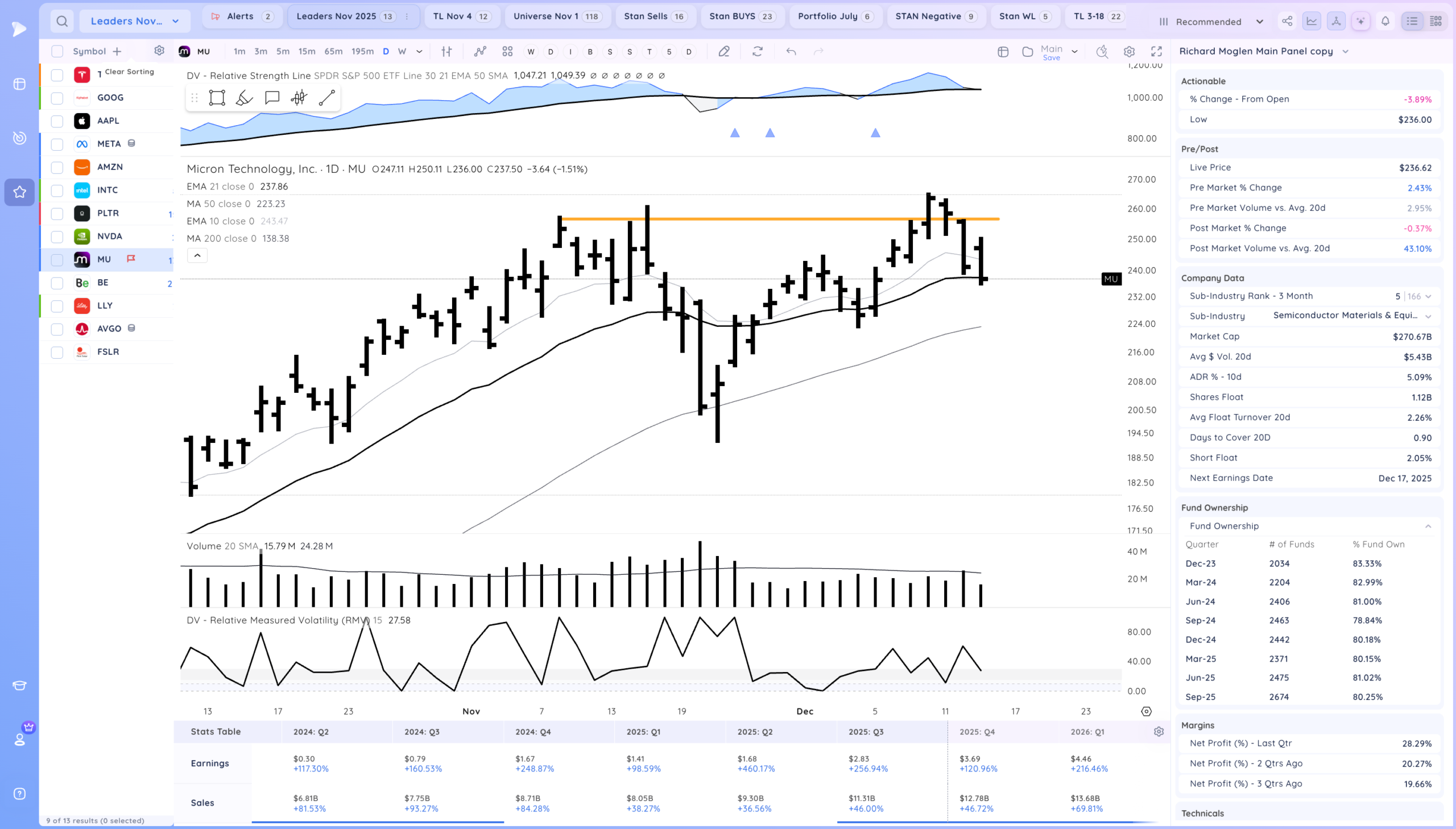The width and height of the screenshot is (1456, 829).
Task: Click the refresh chart icon
Action: 758,51
